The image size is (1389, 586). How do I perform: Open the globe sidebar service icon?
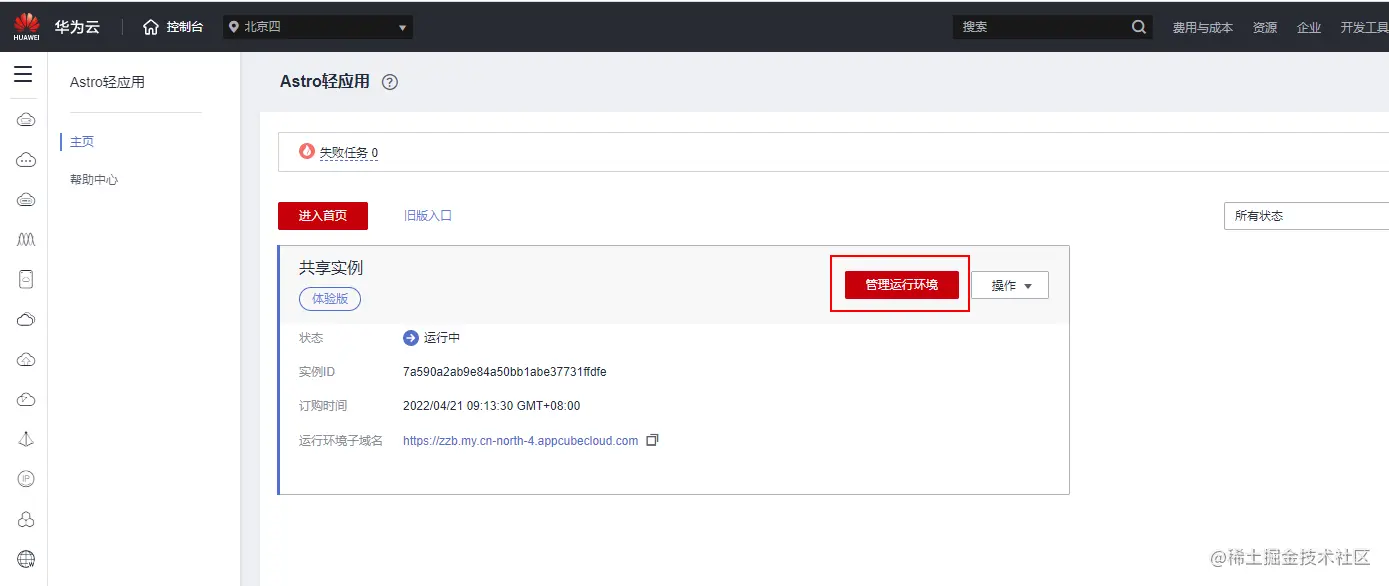point(26,559)
